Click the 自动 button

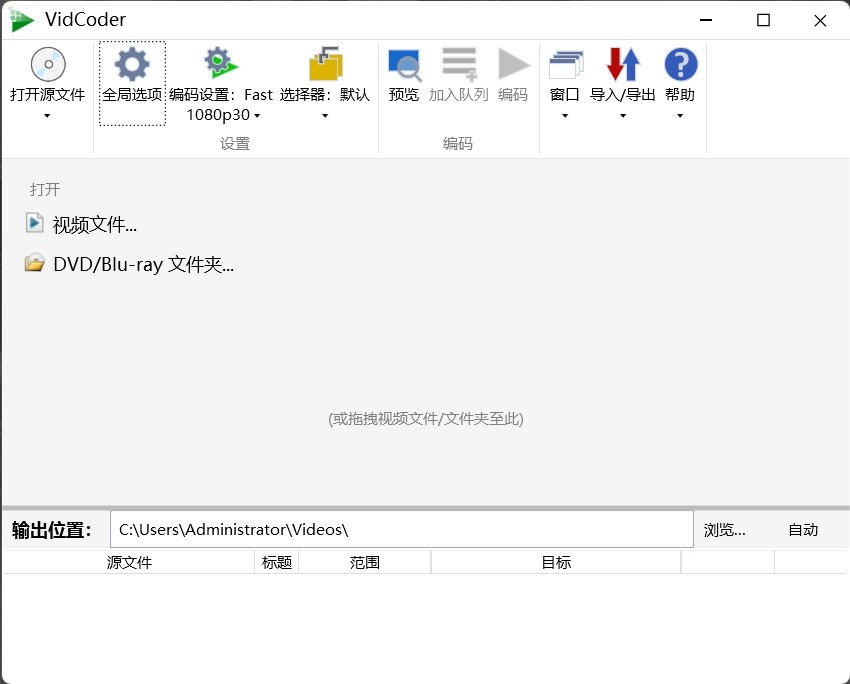[x=803, y=530]
